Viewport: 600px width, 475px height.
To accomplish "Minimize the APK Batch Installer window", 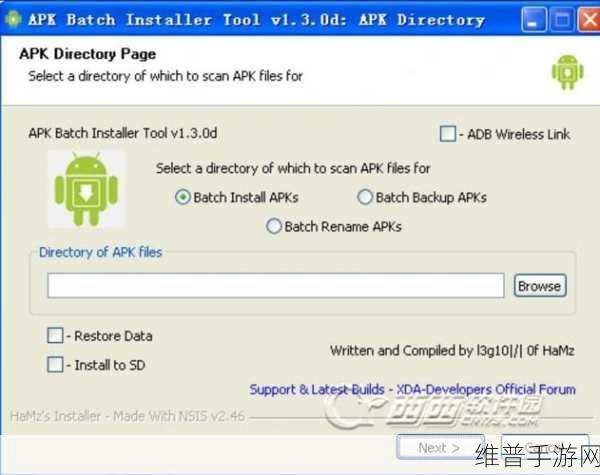I will (533, 20).
